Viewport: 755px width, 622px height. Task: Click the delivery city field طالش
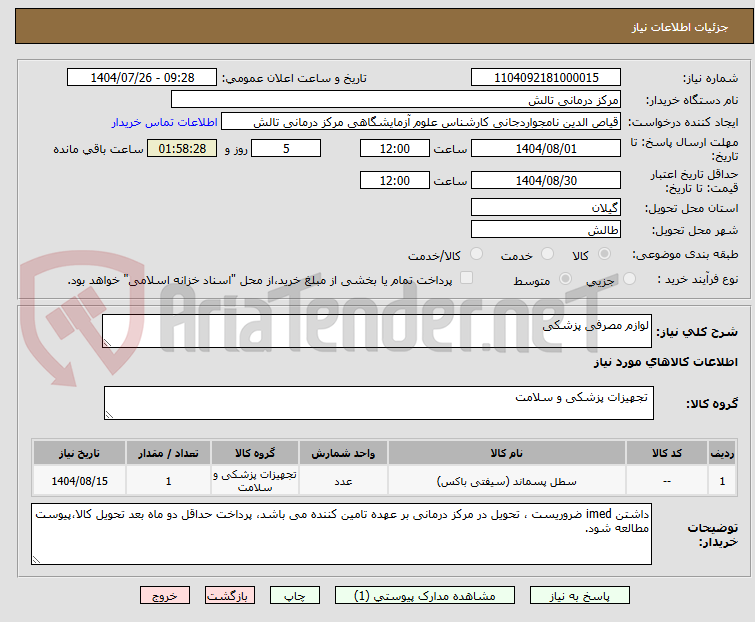tap(546, 230)
